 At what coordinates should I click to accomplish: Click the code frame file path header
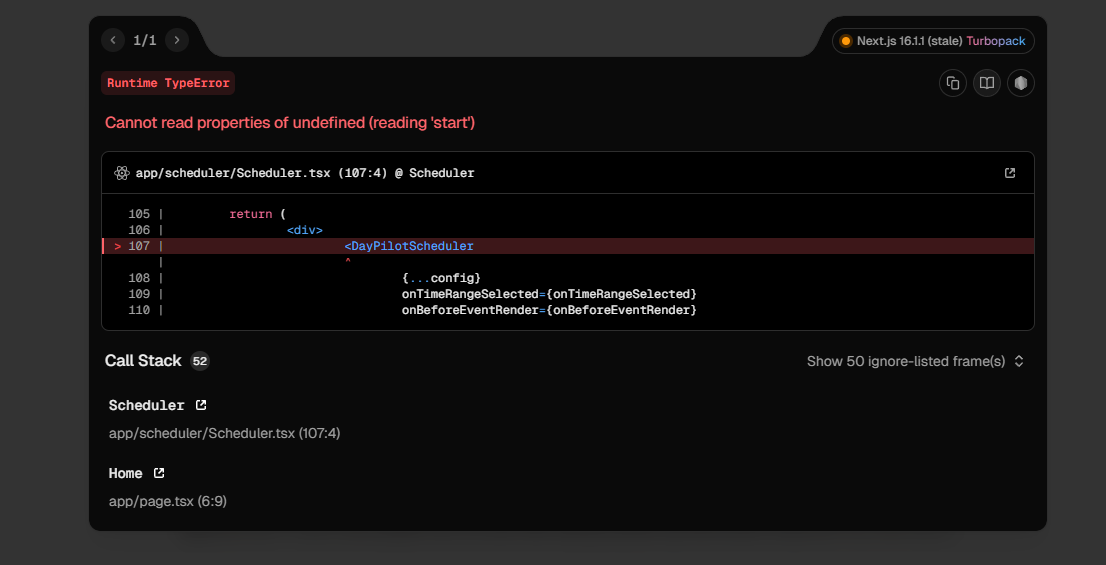[x=305, y=173]
